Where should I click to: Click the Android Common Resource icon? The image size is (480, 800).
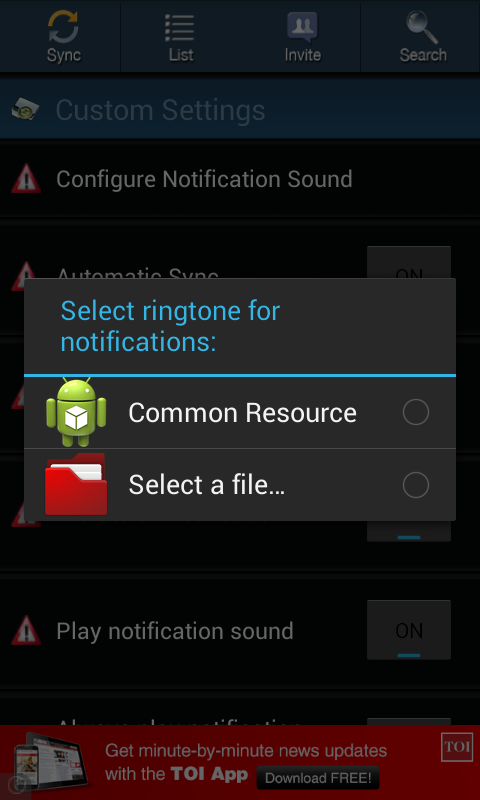coord(76,412)
